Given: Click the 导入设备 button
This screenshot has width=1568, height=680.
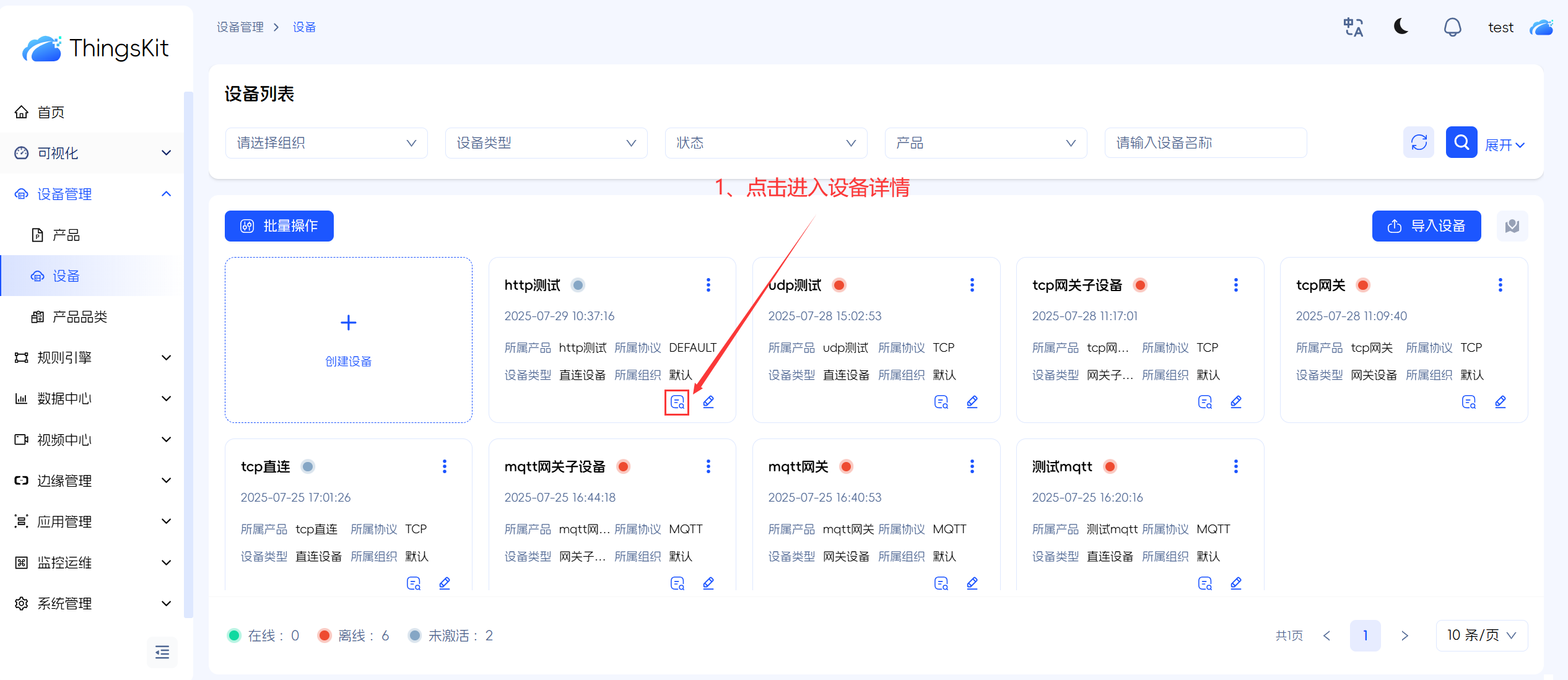Looking at the screenshot, I should 1426,226.
